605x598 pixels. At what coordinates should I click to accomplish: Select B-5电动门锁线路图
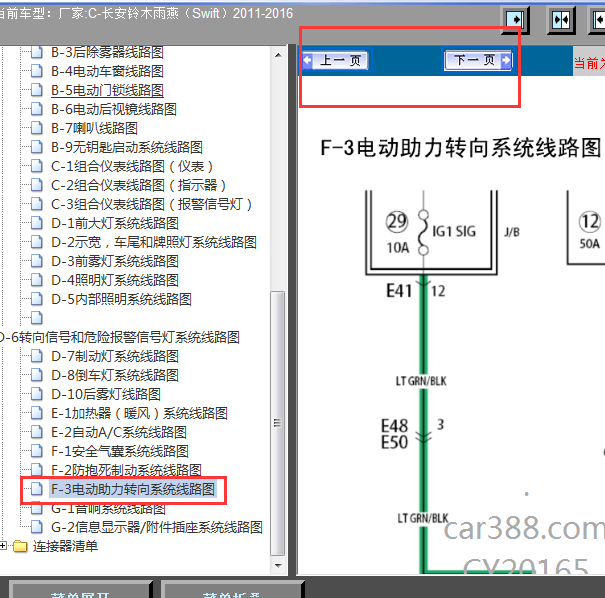[107, 90]
